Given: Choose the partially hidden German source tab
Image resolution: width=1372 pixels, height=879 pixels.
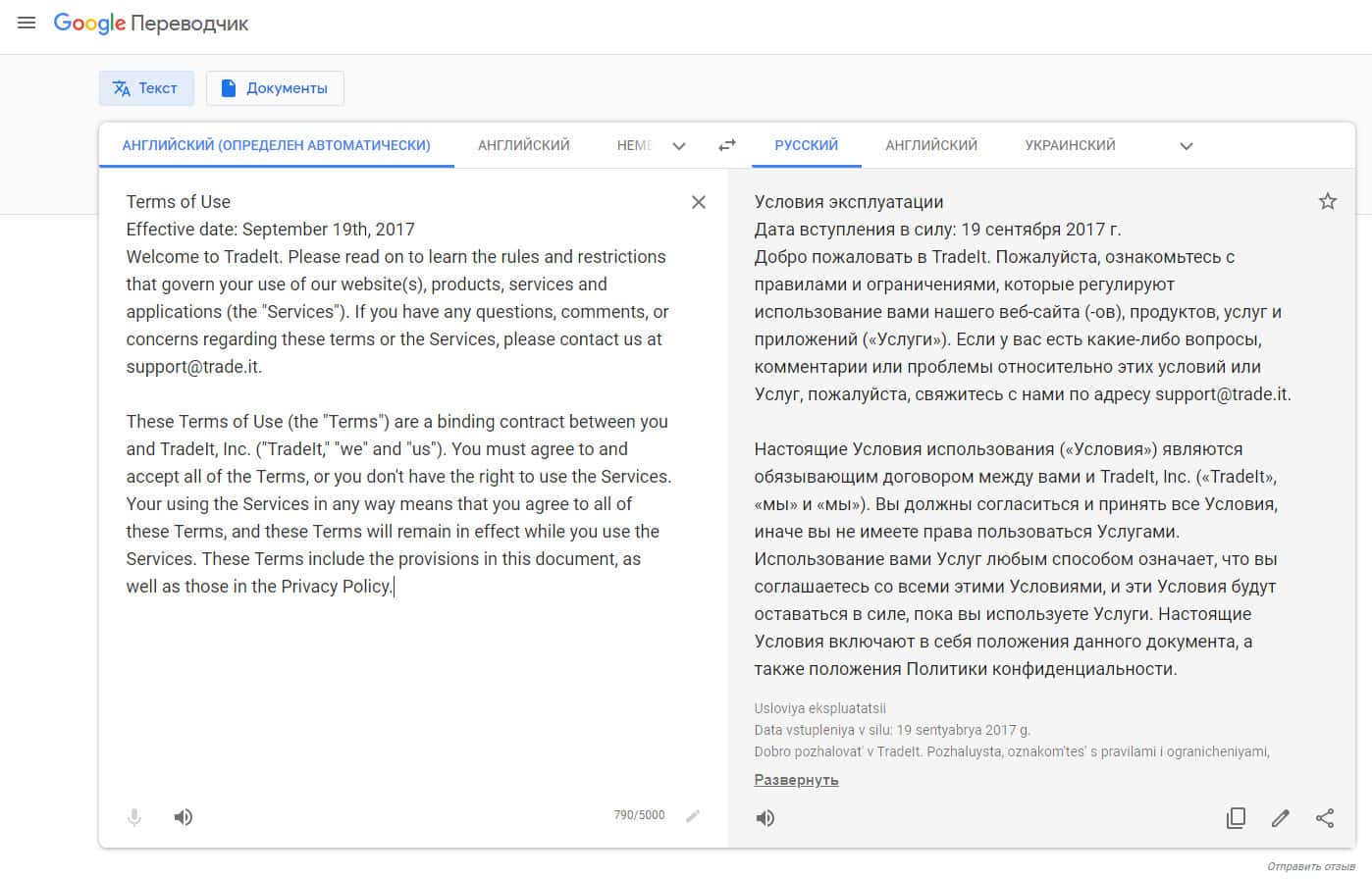Looking at the screenshot, I should point(633,145).
